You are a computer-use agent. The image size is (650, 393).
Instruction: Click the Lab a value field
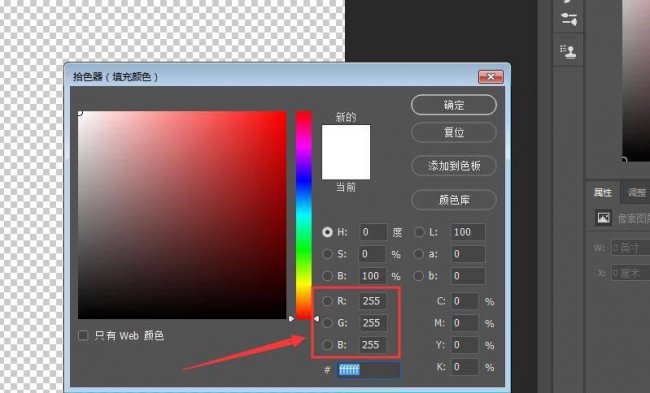click(x=468, y=254)
